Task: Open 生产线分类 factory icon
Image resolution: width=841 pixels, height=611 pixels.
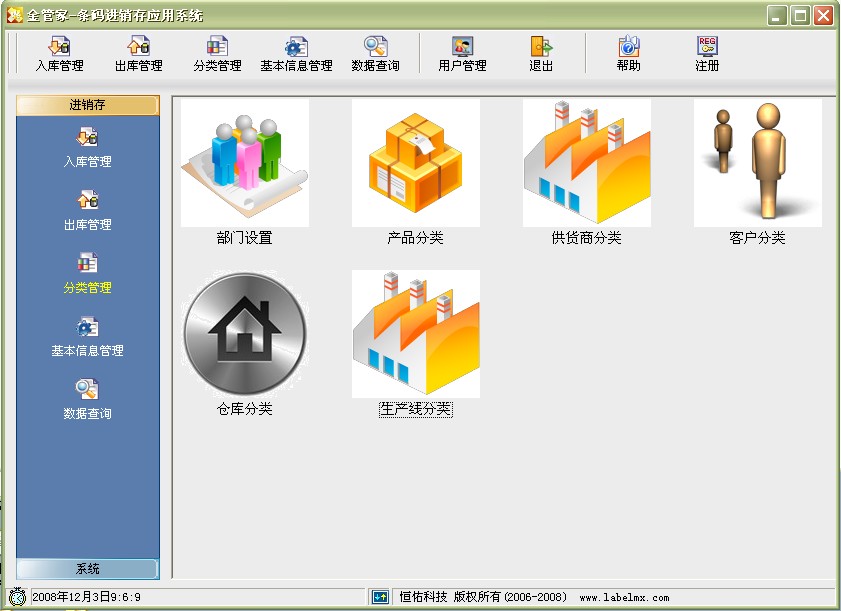Action: (416, 334)
